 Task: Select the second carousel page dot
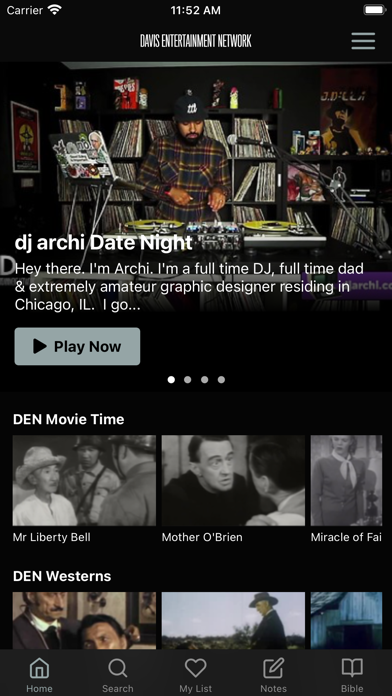[x=188, y=380]
